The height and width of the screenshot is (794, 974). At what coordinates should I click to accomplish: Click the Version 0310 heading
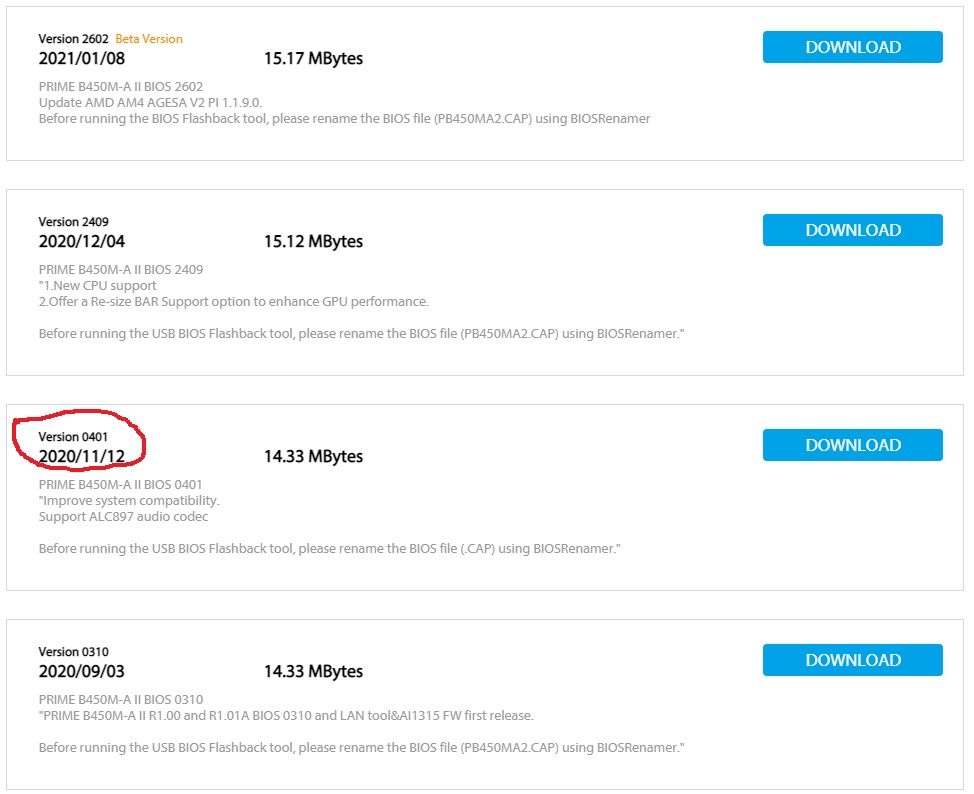(73, 652)
